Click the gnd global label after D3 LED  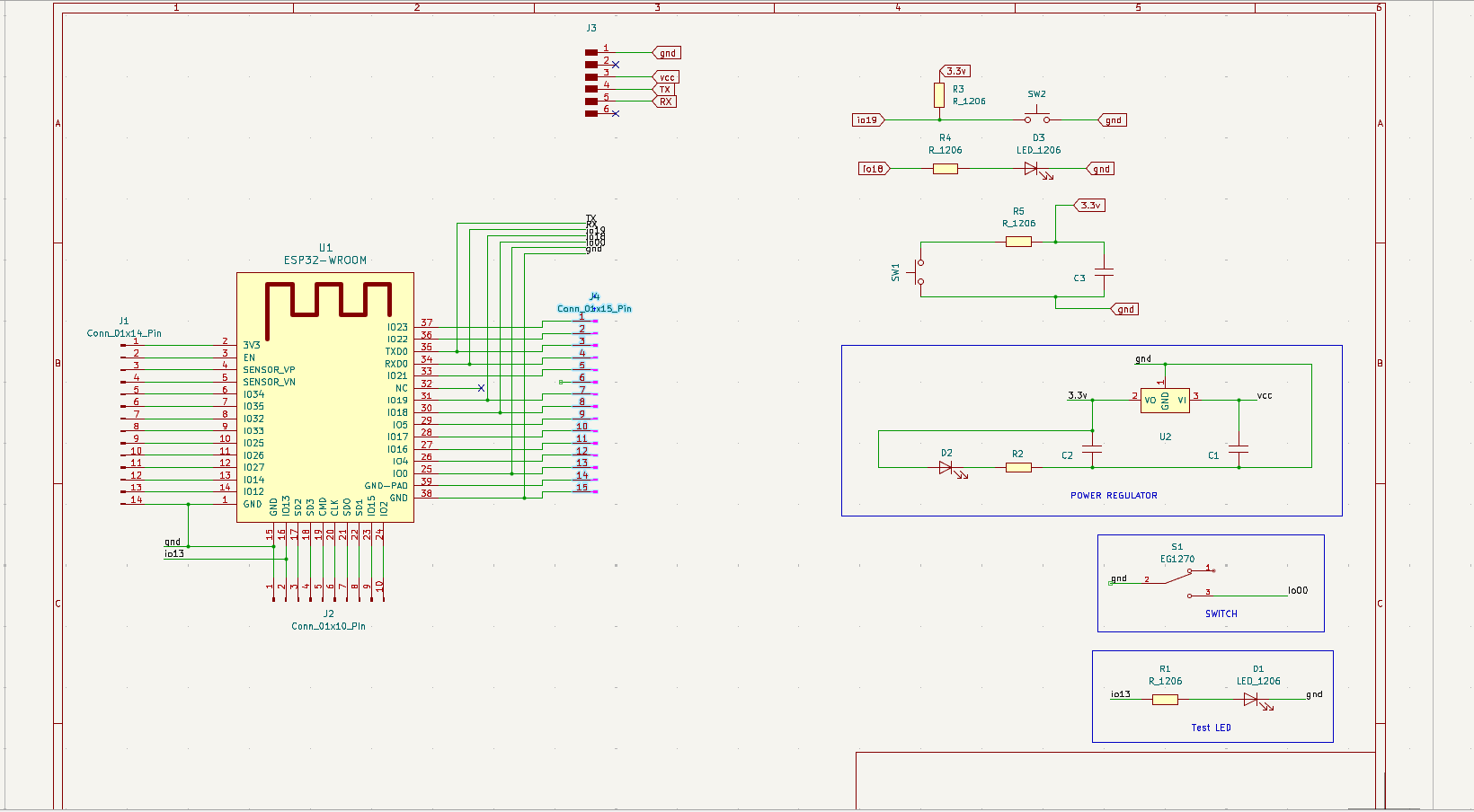click(1101, 169)
